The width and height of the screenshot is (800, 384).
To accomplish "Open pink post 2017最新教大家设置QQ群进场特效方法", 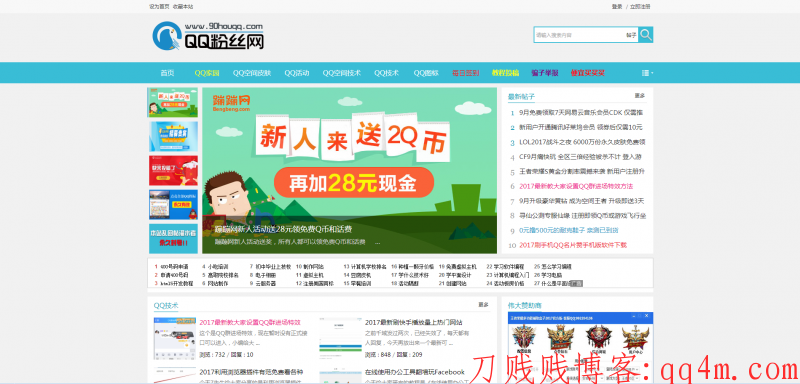I will click(576, 187).
